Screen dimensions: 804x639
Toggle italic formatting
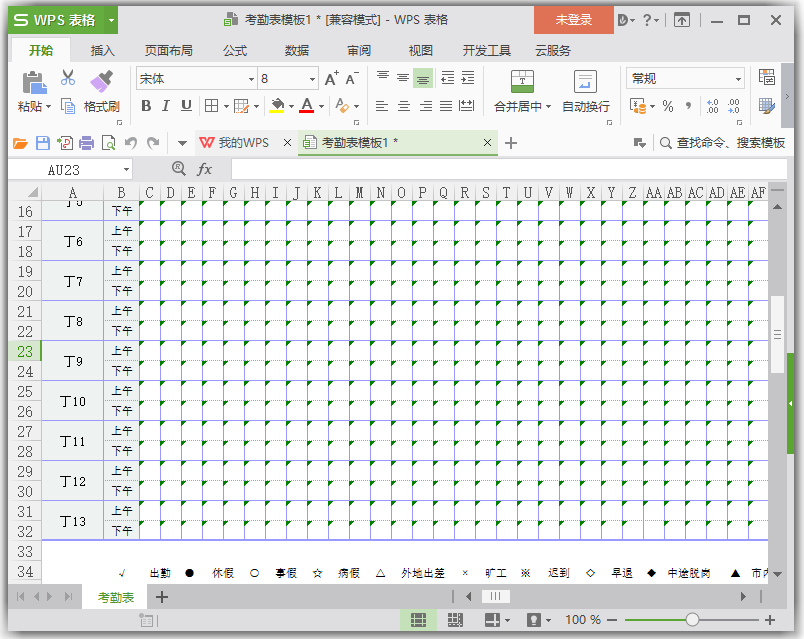click(x=165, y=105)
